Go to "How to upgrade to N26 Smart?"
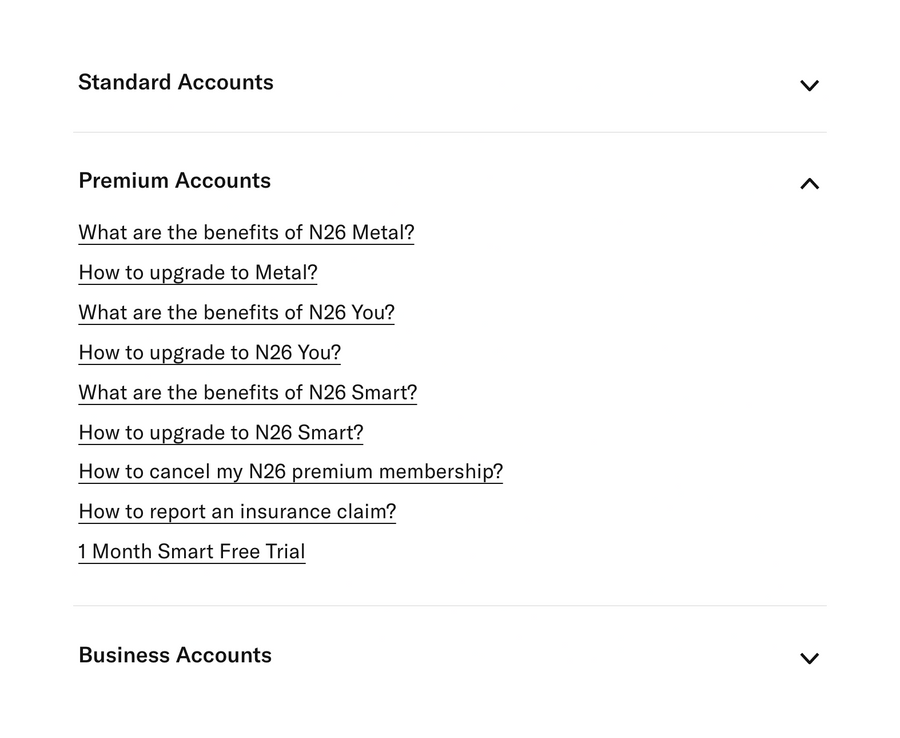Viewport: 900px width, 738px height. coord(221,433)
